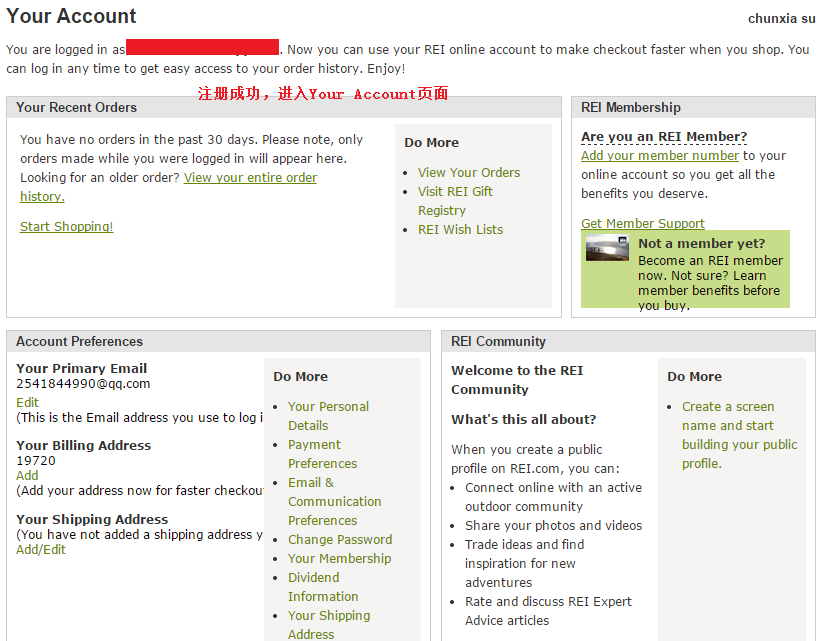The width and height of the screenshot is (821, 641).
Task: Open Dividend Information link
Action: [x=323, y=587]
